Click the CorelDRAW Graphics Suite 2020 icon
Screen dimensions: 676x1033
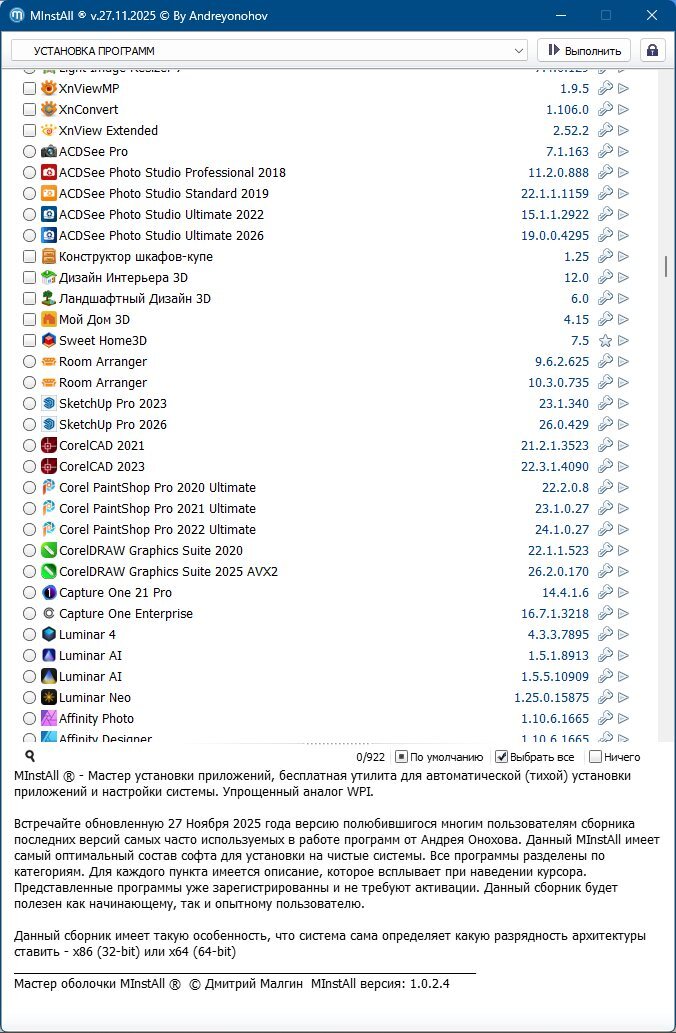pyautogui.click(x=49, y=551)
